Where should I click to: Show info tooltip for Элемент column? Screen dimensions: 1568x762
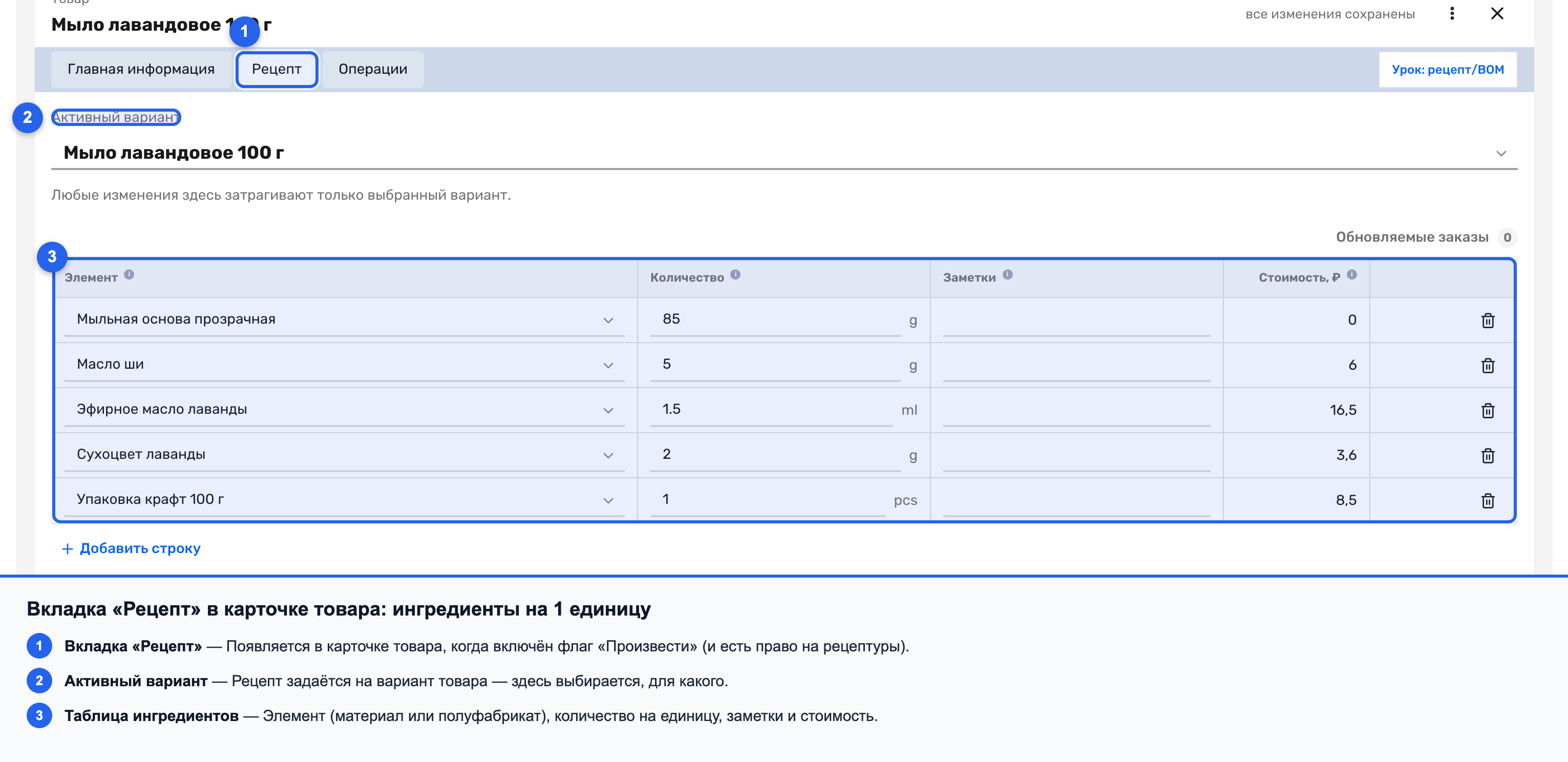pos(129,274)
